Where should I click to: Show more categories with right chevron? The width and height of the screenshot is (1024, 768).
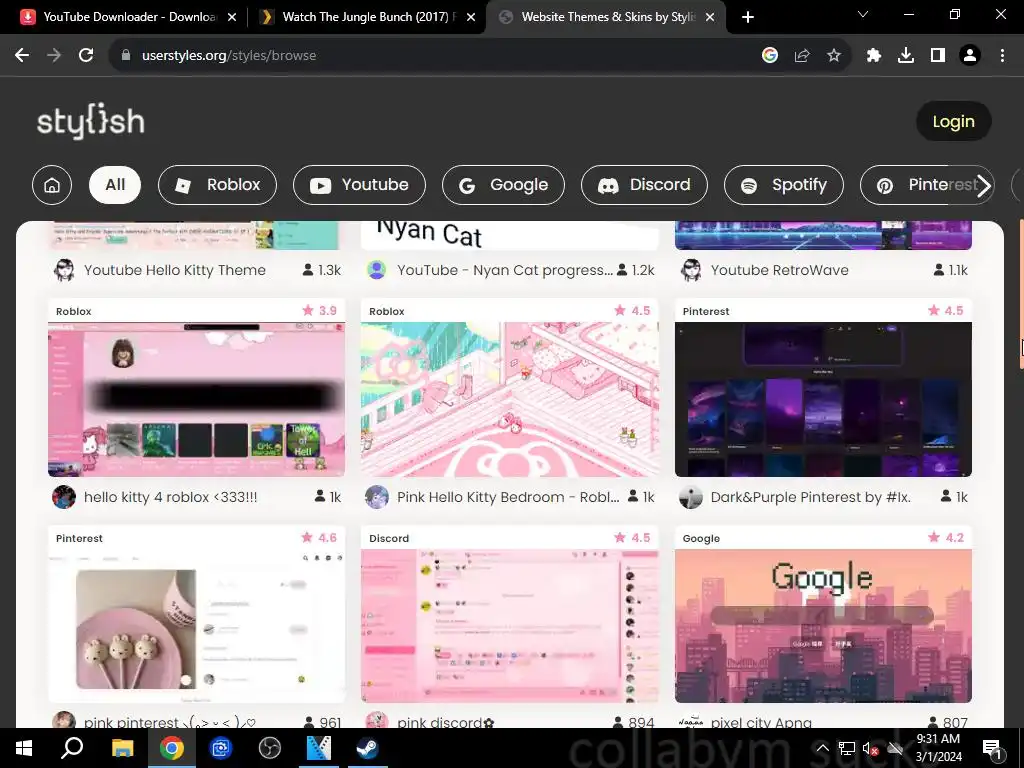pyautogui.click(x=984, y=185)
